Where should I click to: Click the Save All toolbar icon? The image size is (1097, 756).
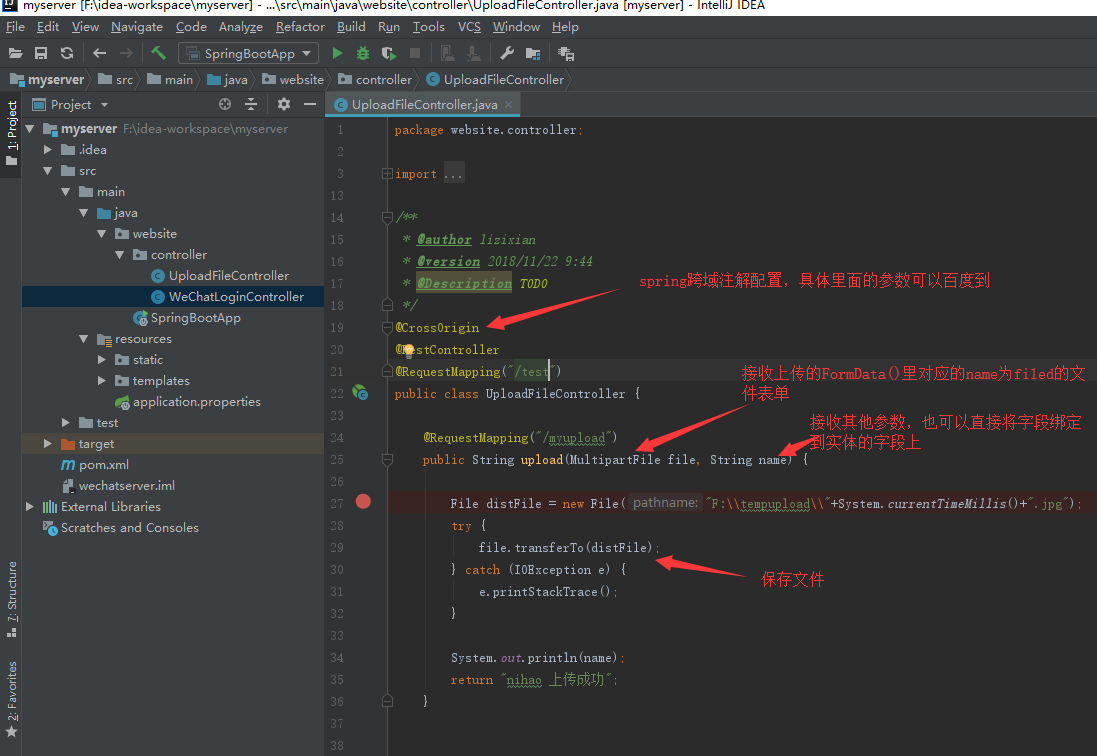click(x=40, y=53)
